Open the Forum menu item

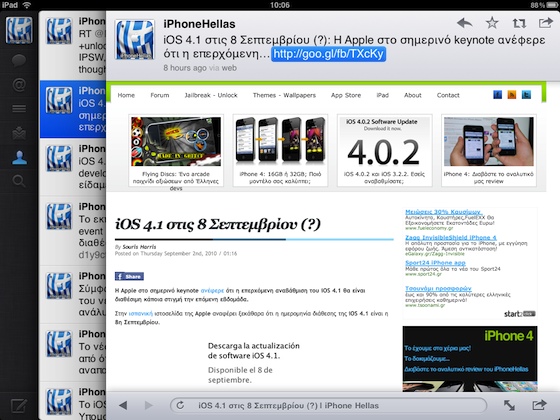point(160,95)
